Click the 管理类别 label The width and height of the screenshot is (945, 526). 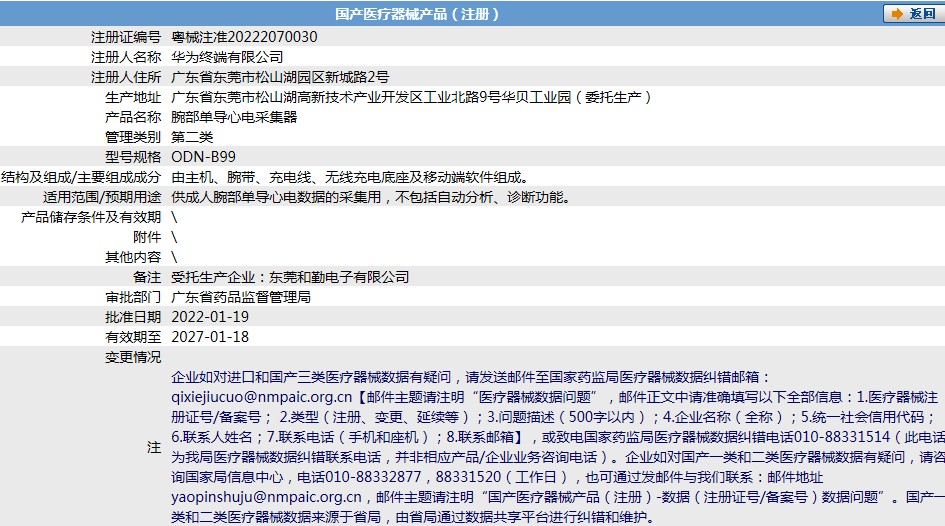pyautogui.click(x=133, y=137)
